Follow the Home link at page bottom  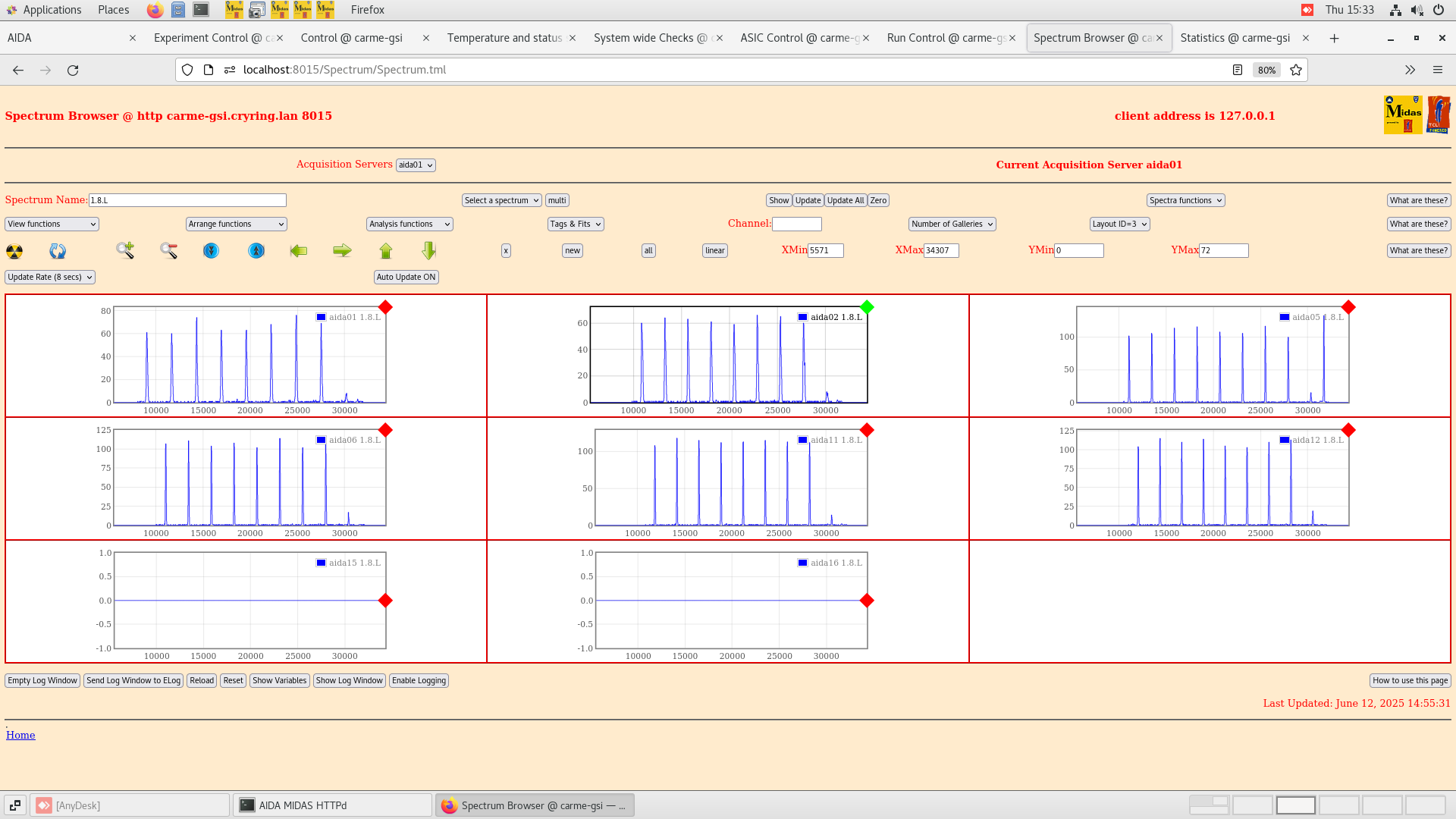[x=20, y=734]
